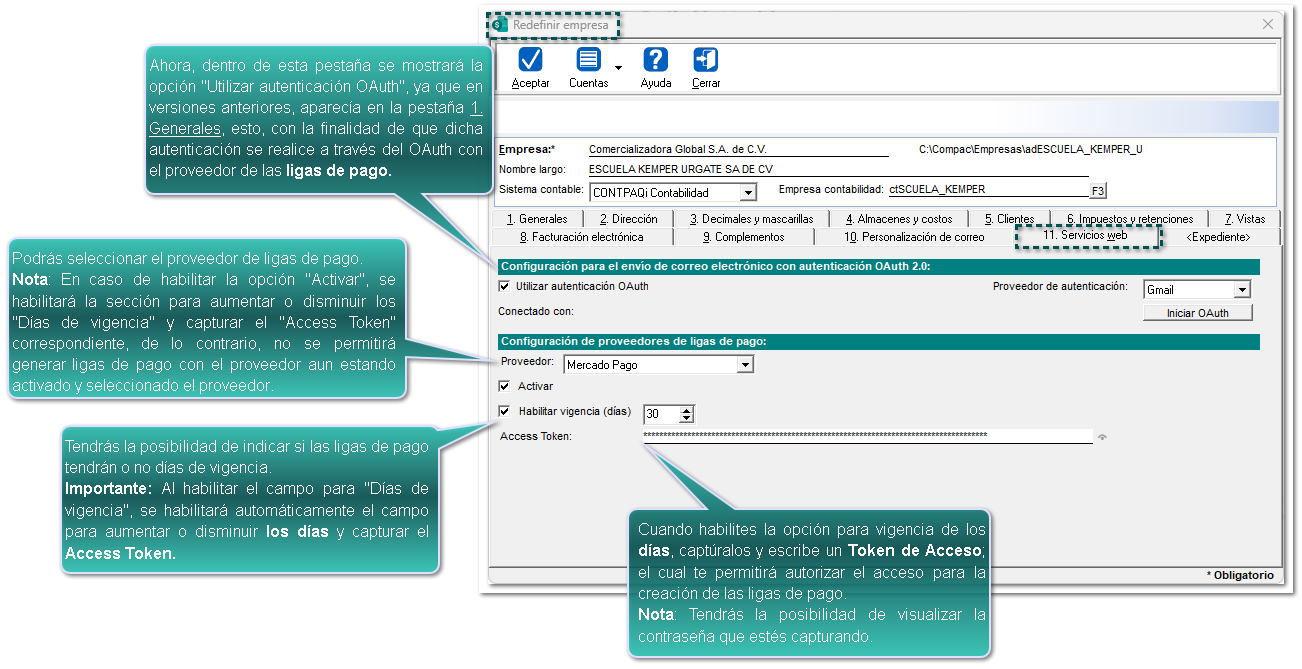
Task: Switch to the 7. Vistas tab
Action: (x=1244, y=219)
